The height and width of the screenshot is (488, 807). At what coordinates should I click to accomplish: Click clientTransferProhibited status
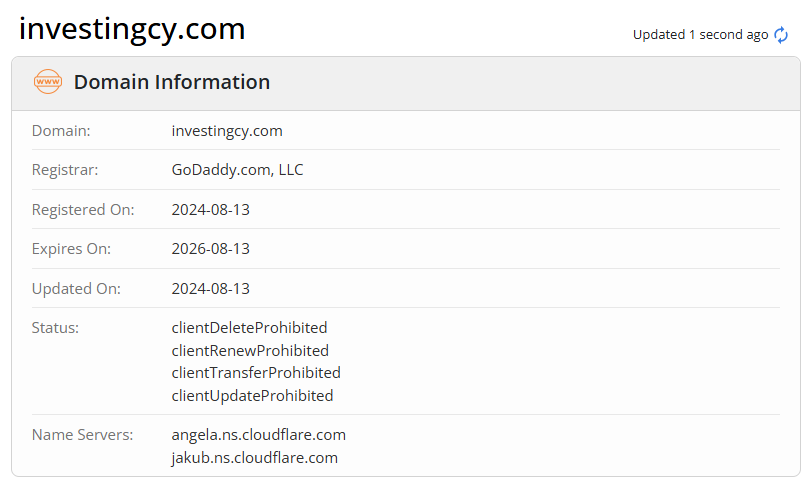(x=256, y=373)
